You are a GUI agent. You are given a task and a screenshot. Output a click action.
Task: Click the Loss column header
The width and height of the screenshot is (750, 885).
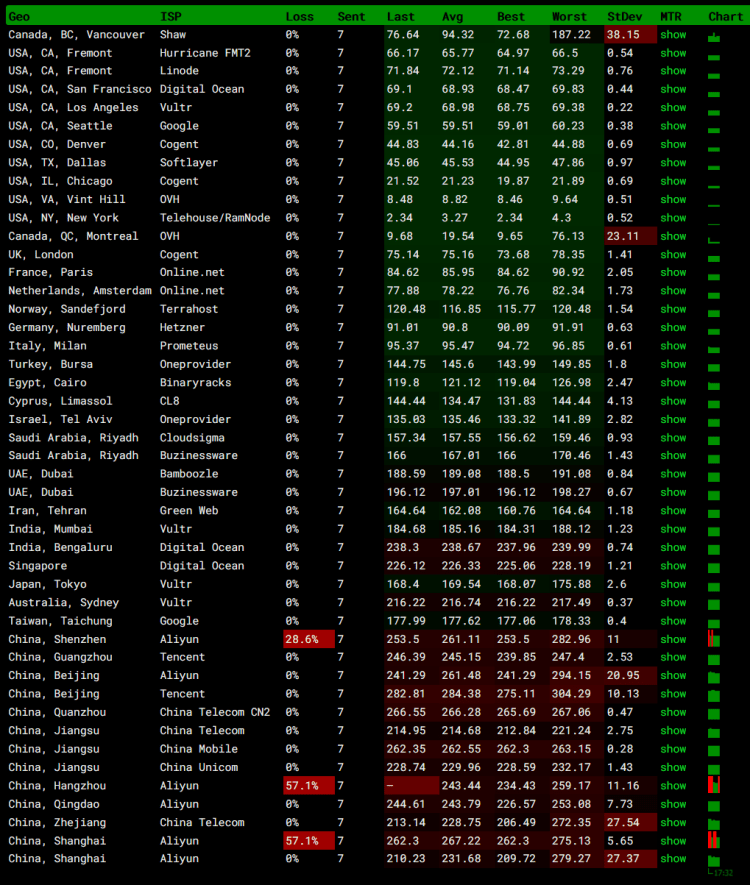(x=299, y=17)
